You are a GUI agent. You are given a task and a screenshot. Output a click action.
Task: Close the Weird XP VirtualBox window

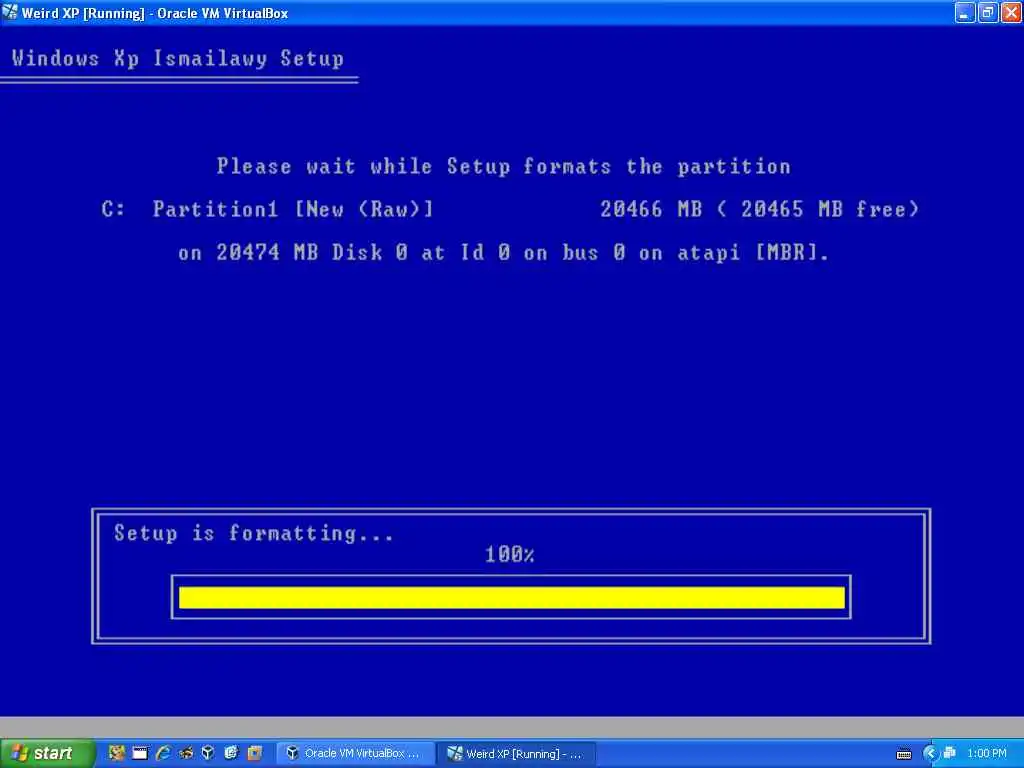(x=1011, y=12)
